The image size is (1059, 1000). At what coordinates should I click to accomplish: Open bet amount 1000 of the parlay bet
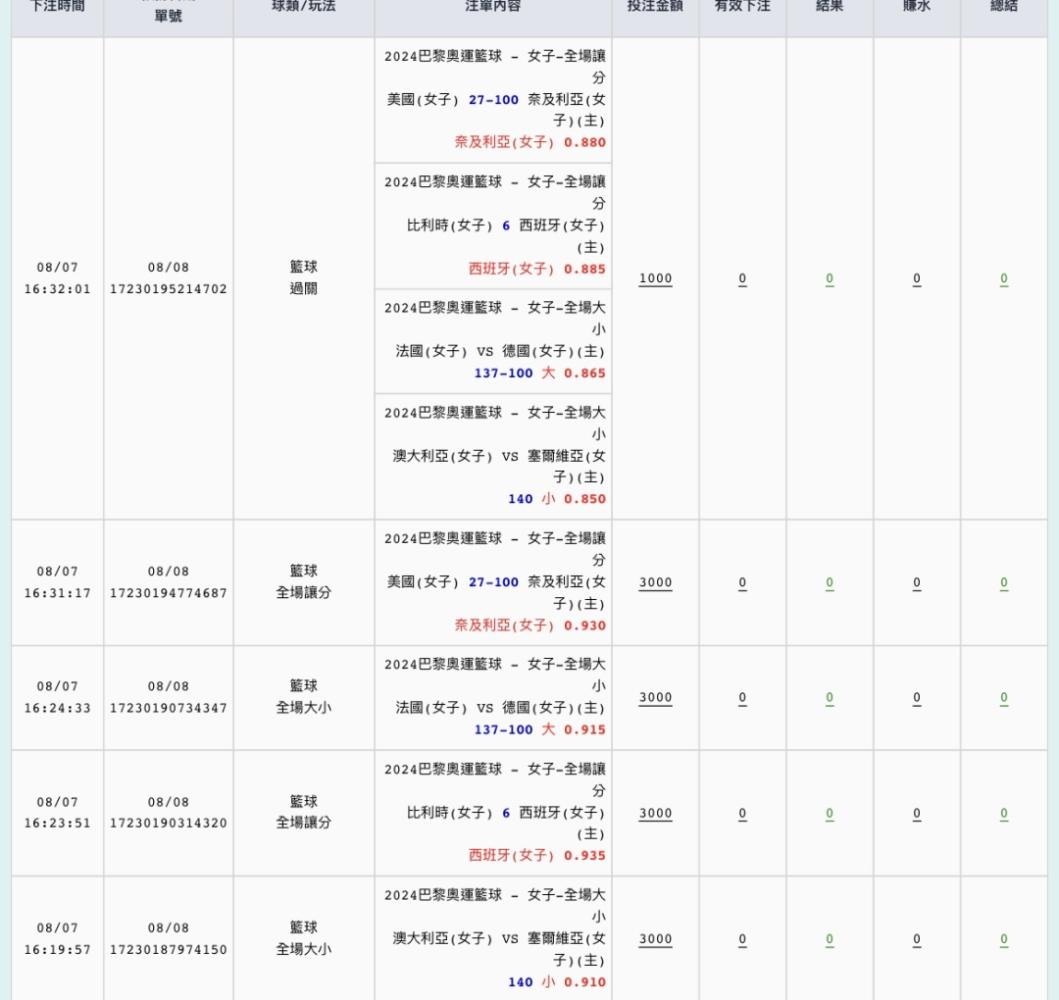point(655,278)
